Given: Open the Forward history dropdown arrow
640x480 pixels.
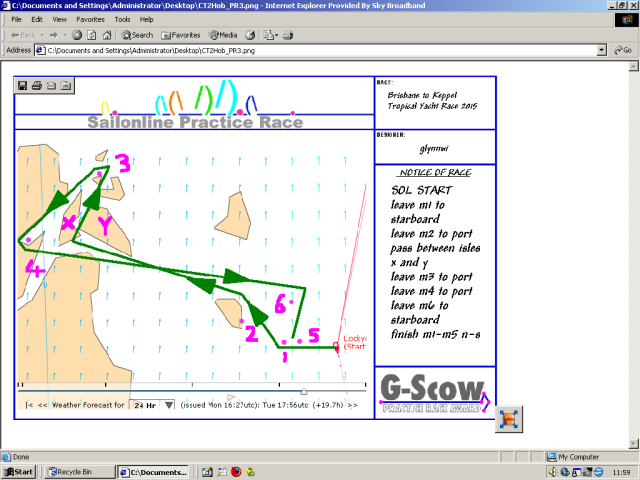Looking at the screenshot, I should click(65, 35).
